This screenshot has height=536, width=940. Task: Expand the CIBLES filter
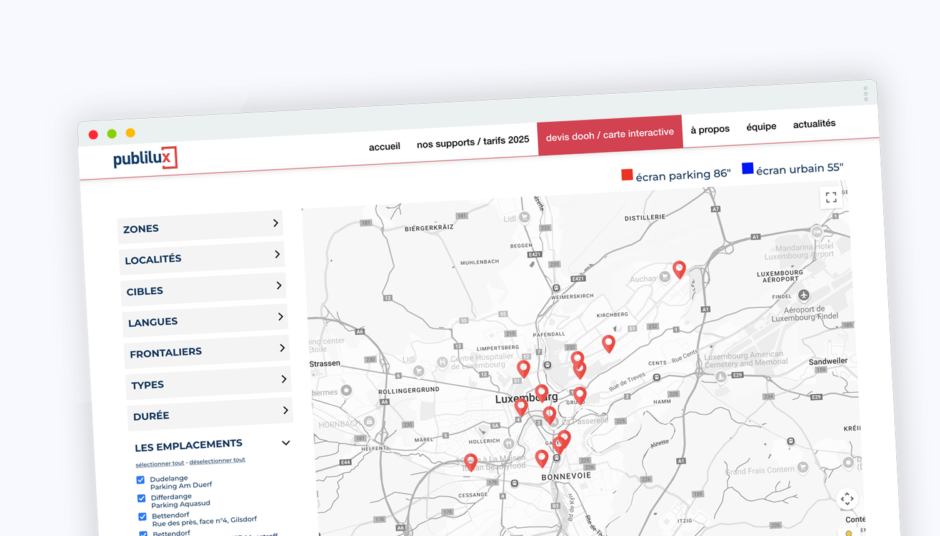click(203, 288)
